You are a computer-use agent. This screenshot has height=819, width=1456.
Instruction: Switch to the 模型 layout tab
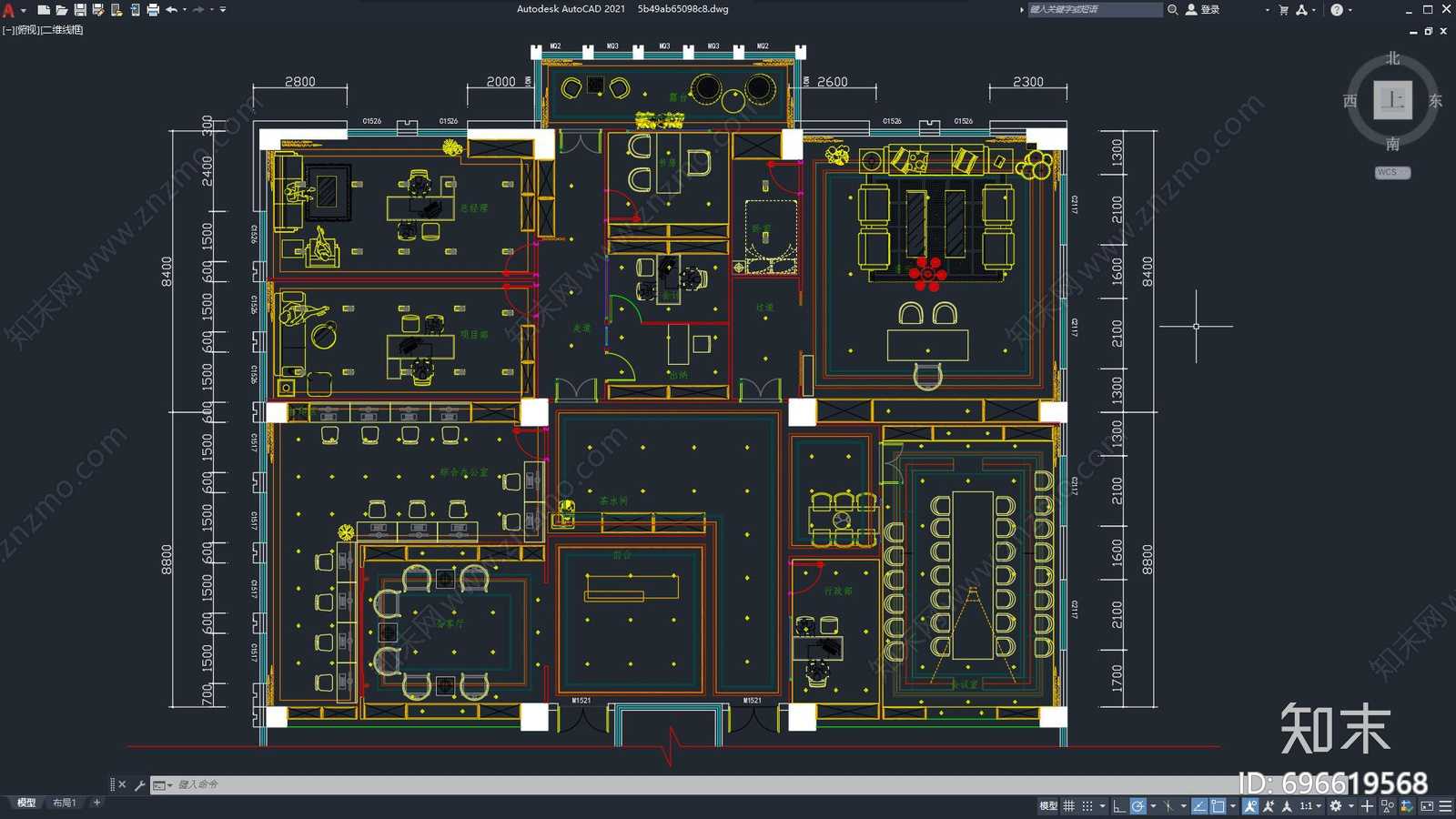pyautogui.click(x=26, y=803)
